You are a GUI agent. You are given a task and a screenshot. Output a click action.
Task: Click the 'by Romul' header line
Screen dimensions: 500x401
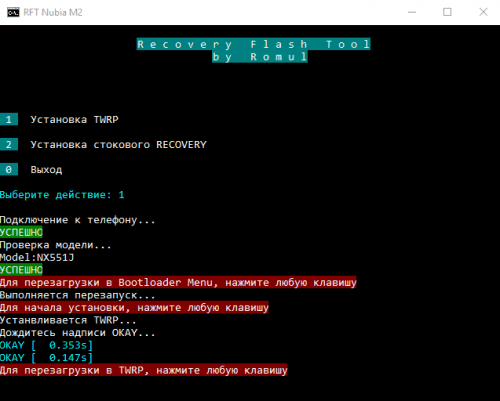tap(260, 57)
